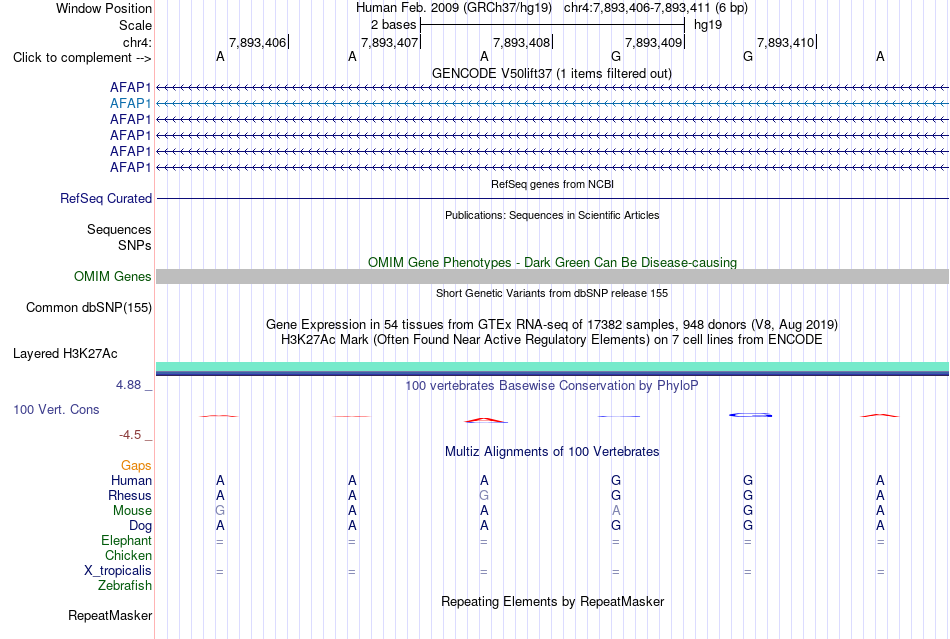Click the Scale label in left margin
Screen dimensions: 950x639
coord(135,25)
